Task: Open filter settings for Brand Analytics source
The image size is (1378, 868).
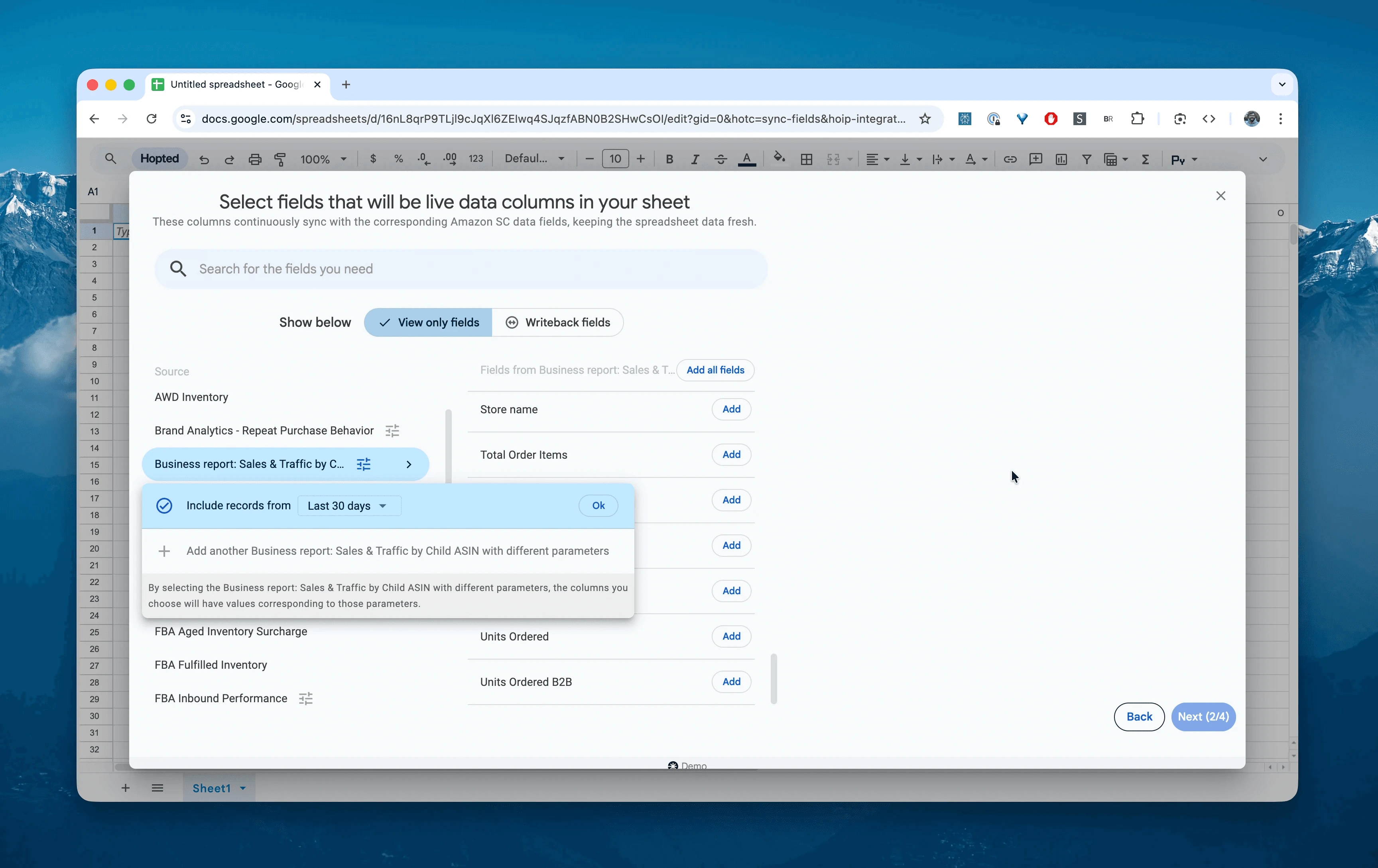Action: pyautogui.click(x=392, y=430)
